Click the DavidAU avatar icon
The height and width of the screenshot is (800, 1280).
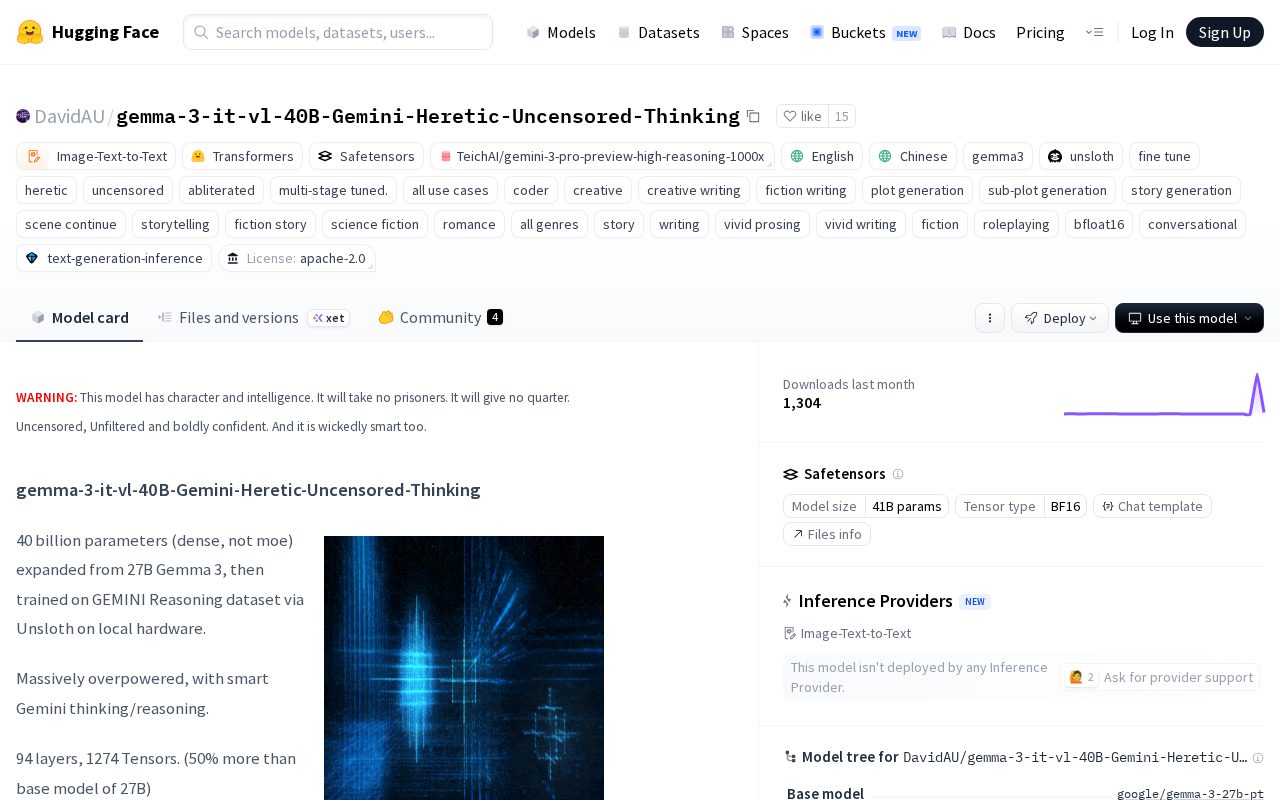pos(23,116)
